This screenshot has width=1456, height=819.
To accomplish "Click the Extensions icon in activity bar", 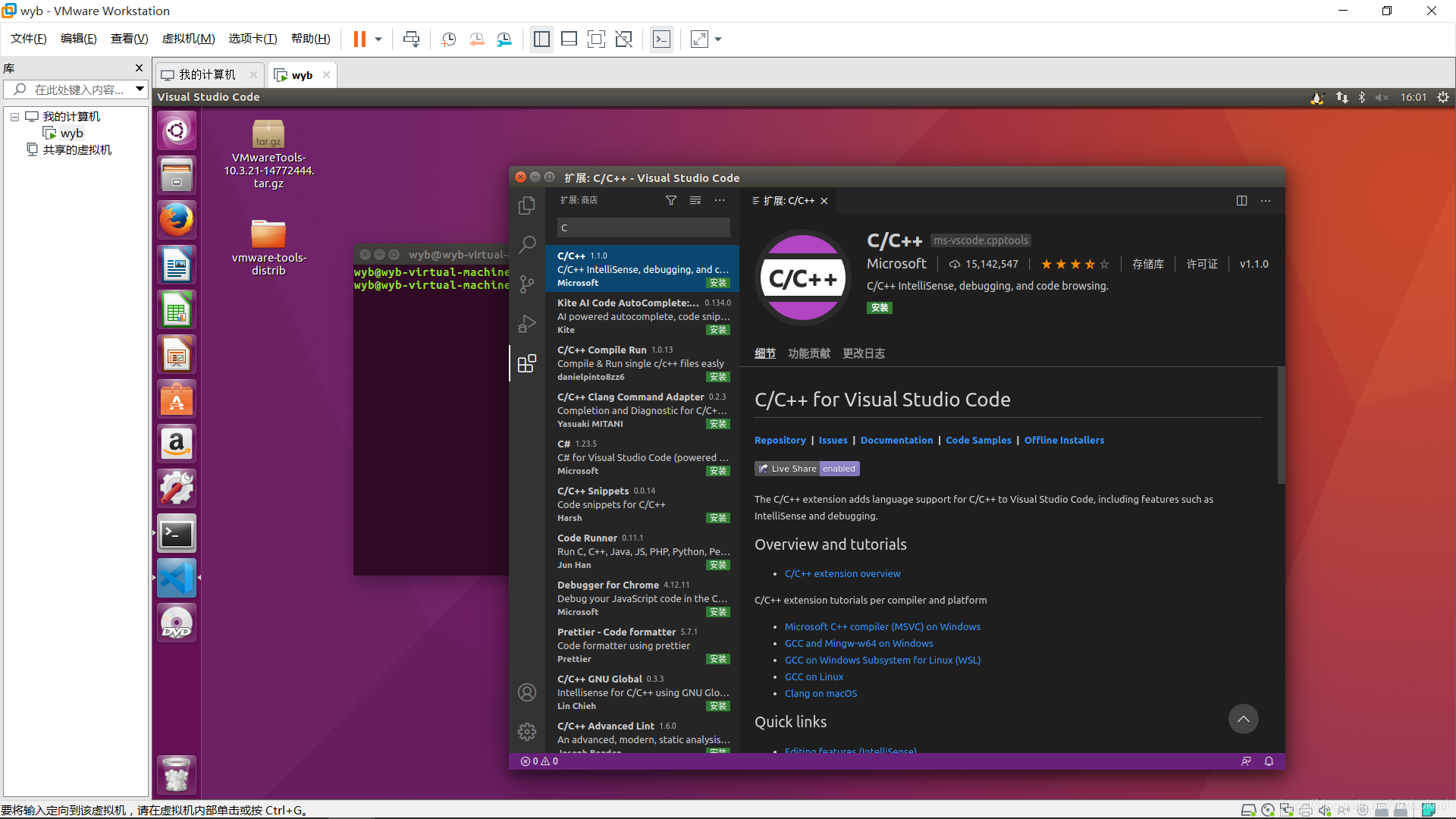I will (527, 364).
